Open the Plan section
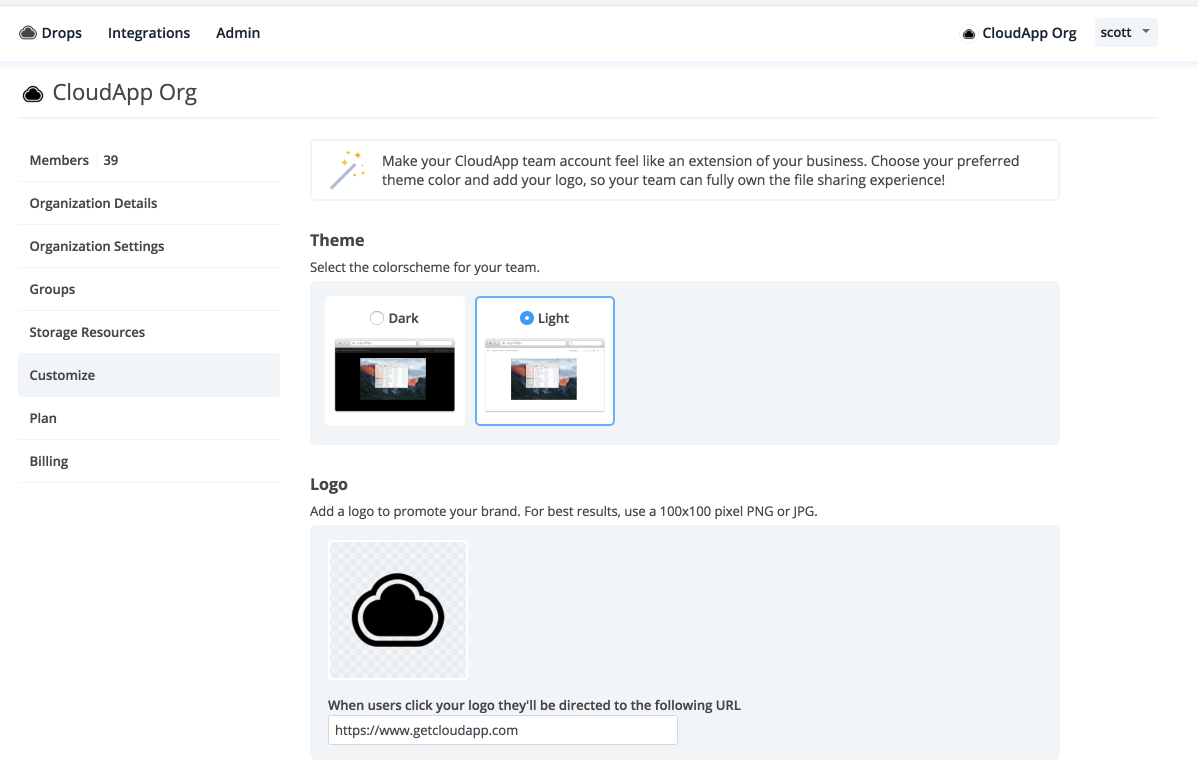The image size is (1198, 776). pyautogui.click(x=149, y=418)
